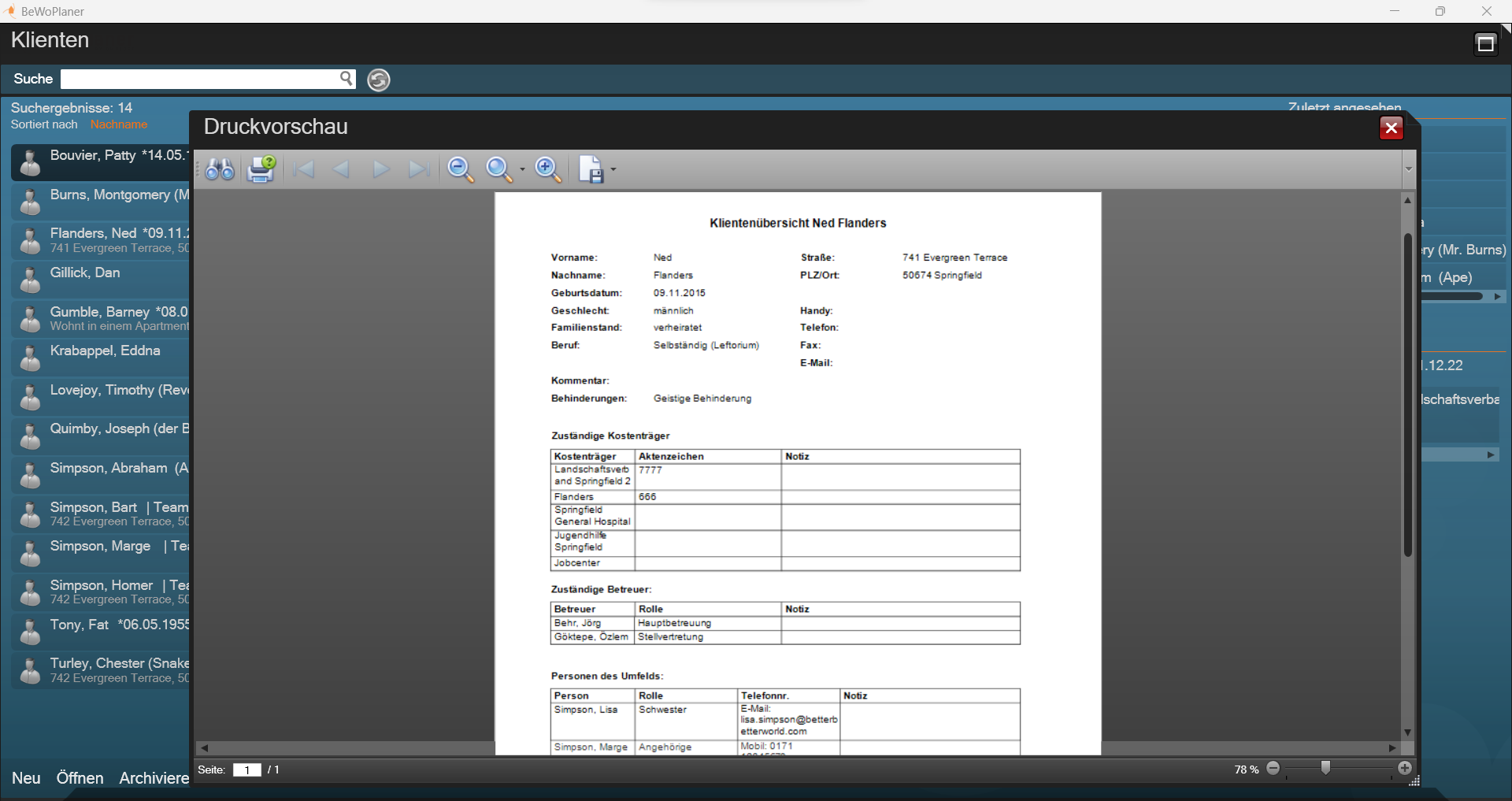The height and width of the screenshot is (801, 1512).
Task: Zoom out with the minus magnifier
Action: point(461,169)
